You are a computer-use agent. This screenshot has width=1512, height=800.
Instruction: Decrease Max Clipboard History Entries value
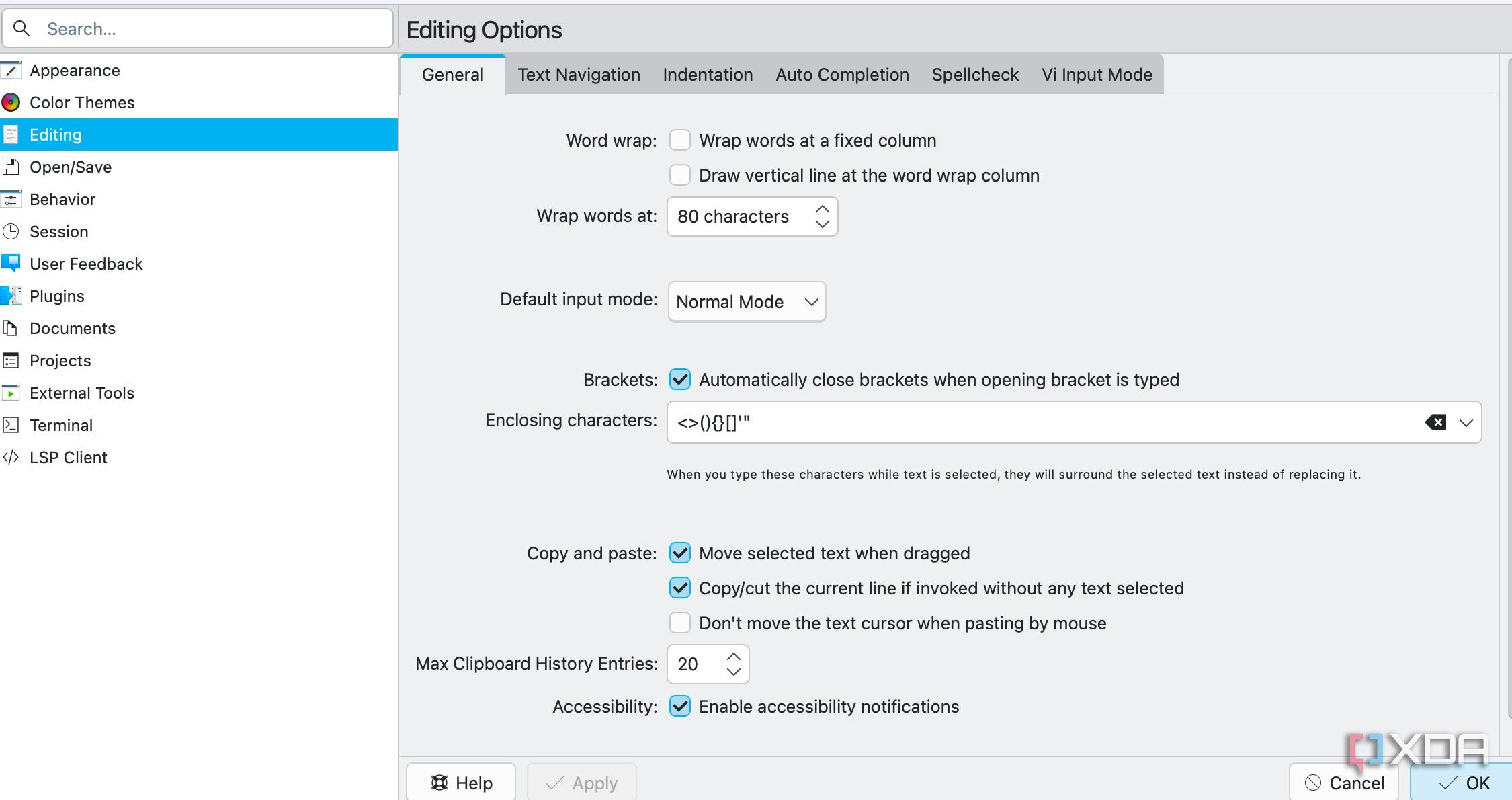point(734,672)
